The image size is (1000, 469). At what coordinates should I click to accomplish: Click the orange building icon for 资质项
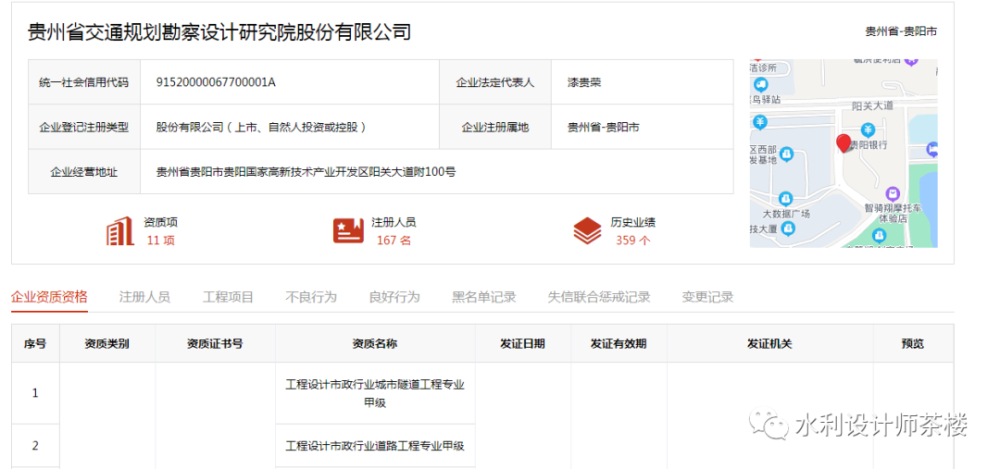(119, 231)
